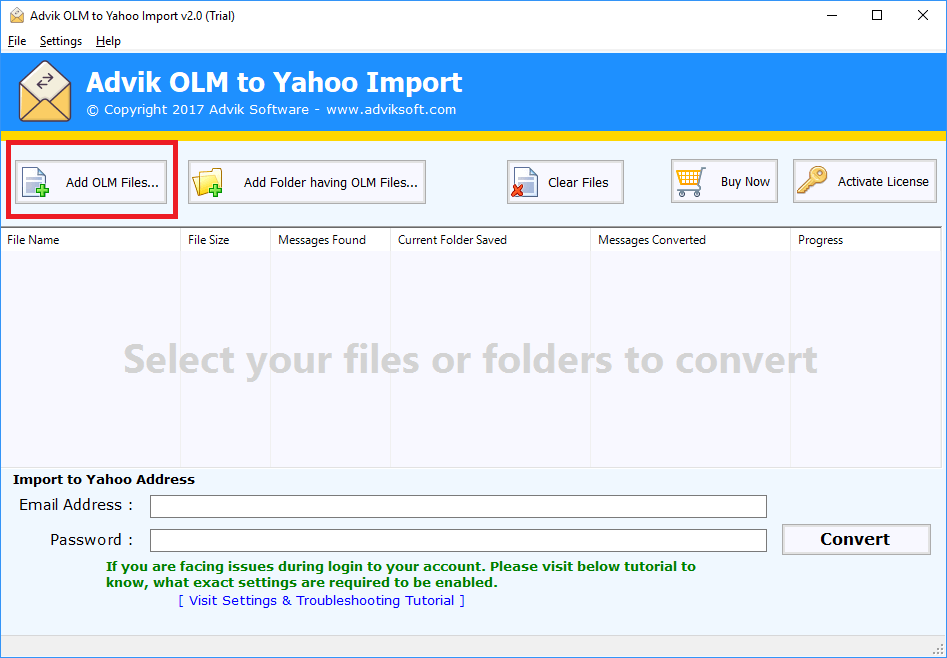
Task: Close the Advik OLM to Yahoo Import window
Action: click(x=923, y=16)
